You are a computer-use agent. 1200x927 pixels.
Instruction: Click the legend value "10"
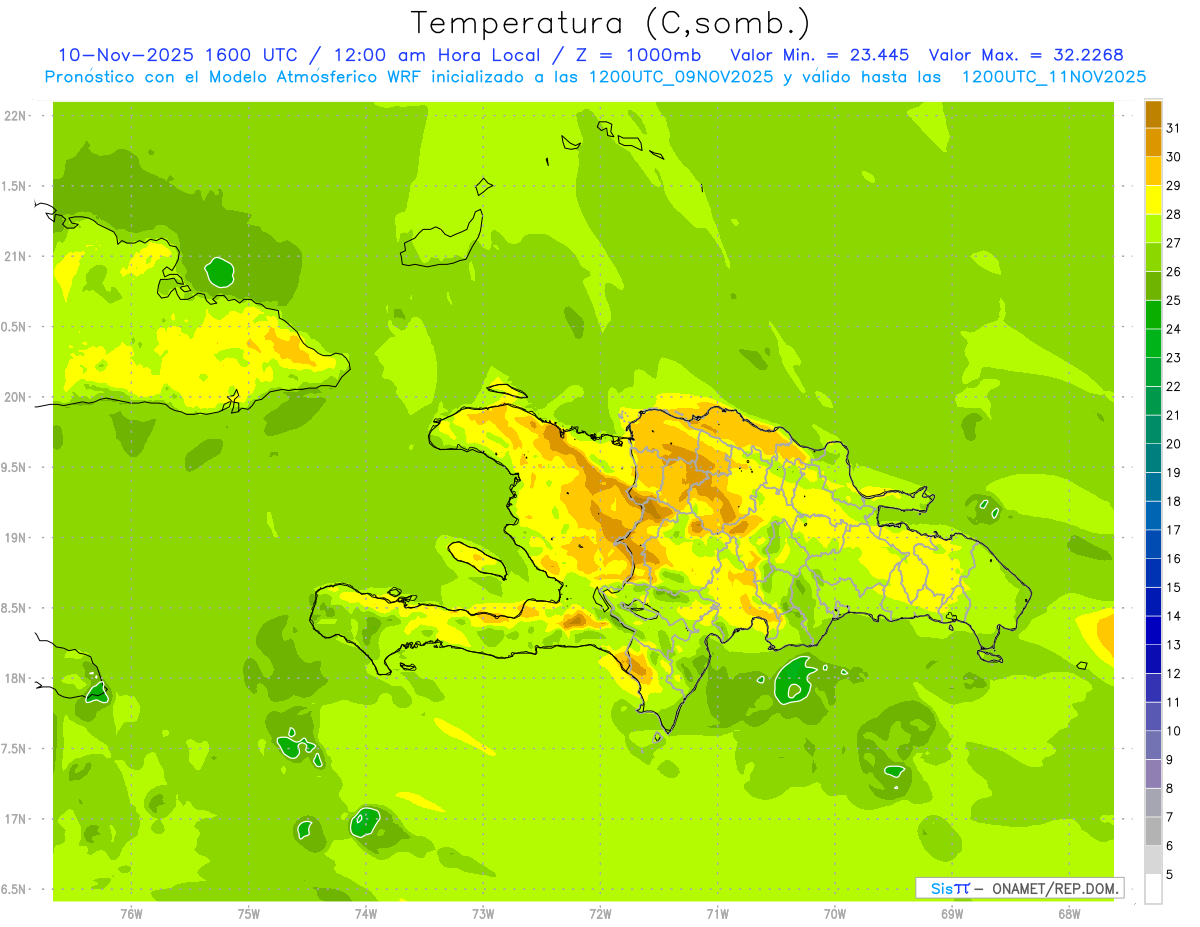(1174, 731)
